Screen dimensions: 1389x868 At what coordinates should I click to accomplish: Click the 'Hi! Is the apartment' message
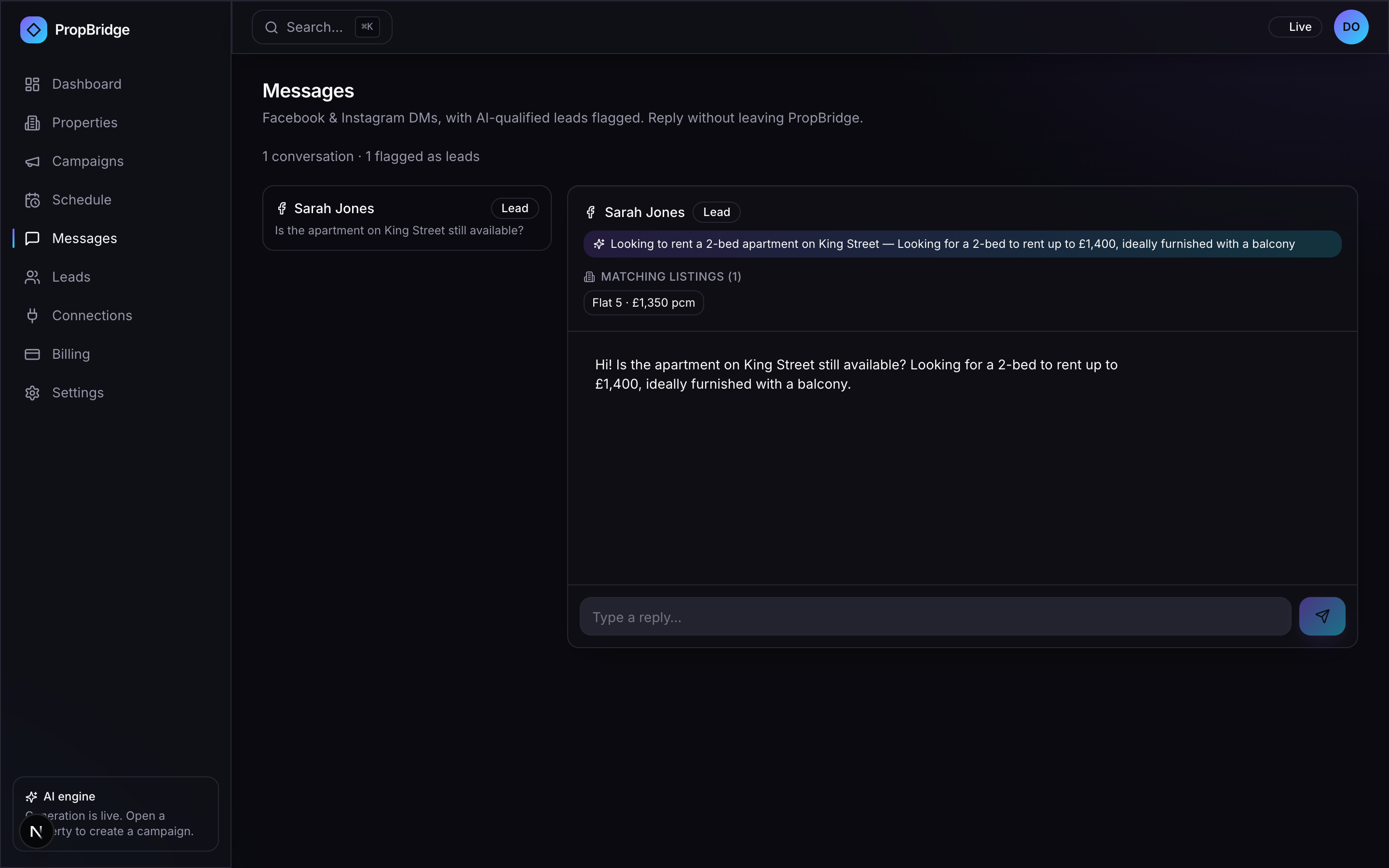(856, 374)
